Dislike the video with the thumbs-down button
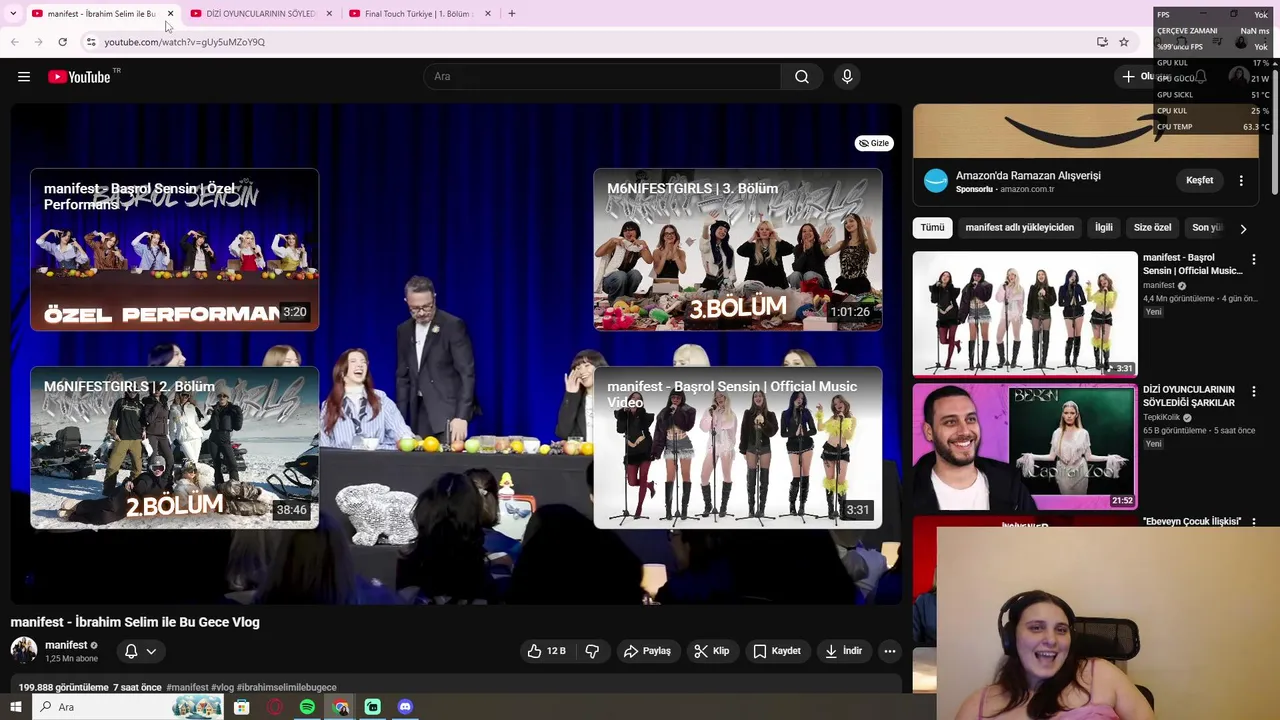The image size is (1280, 720). [592, 651]
